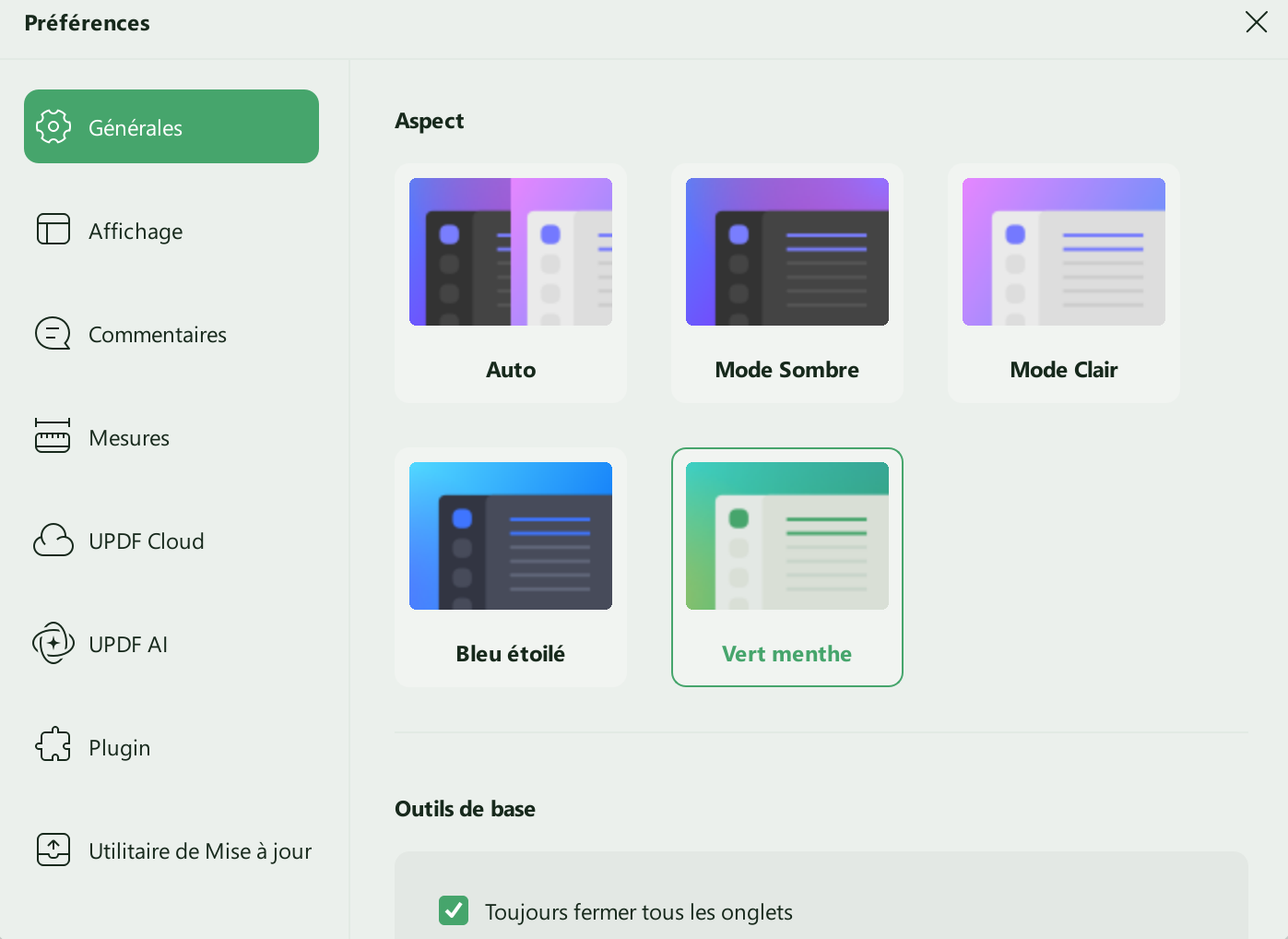Image resolution: width=1288 pixels, height=939 pixels.
Task: Click the Mode Clair label
Action: click(x=1064, y=370)
